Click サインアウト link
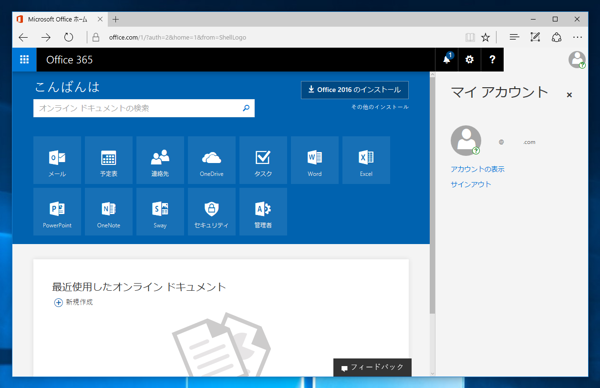Screen dimensions: 600x388 click(x=471, y=184)
